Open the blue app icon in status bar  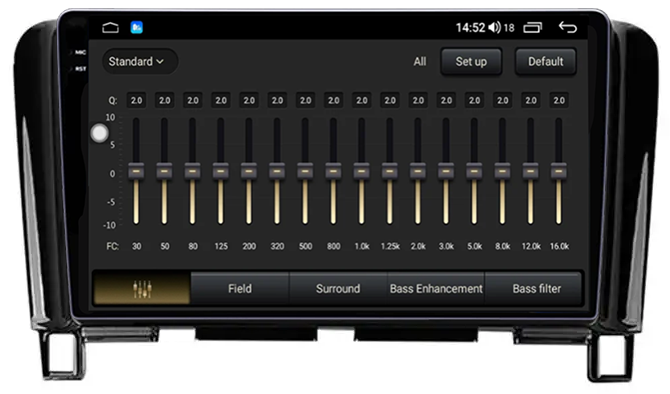pos(137,28)
